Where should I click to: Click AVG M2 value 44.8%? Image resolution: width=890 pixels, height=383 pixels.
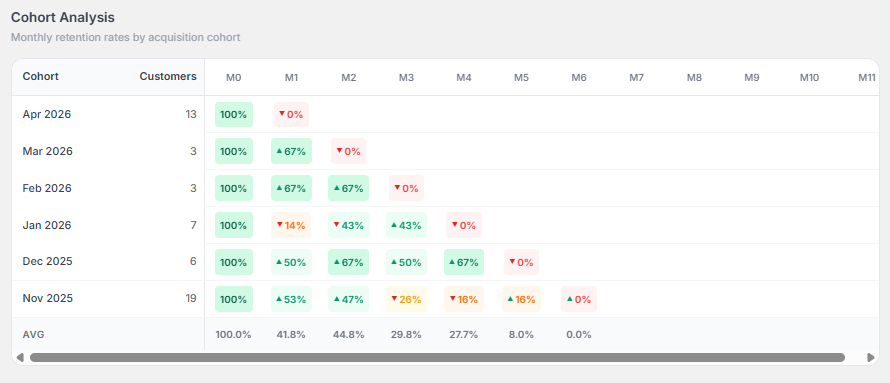tap(349, 335)
